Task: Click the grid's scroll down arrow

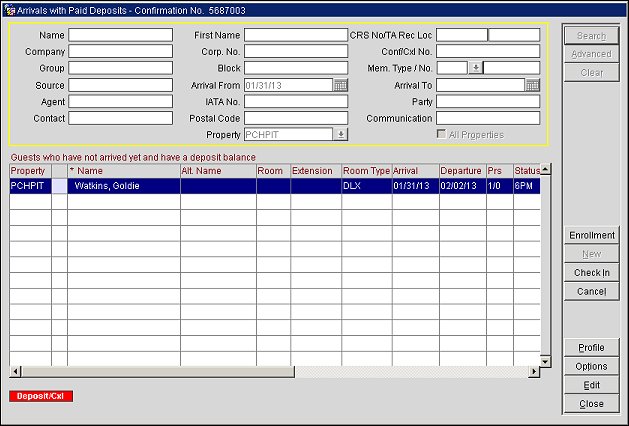Action: point(546,361)
